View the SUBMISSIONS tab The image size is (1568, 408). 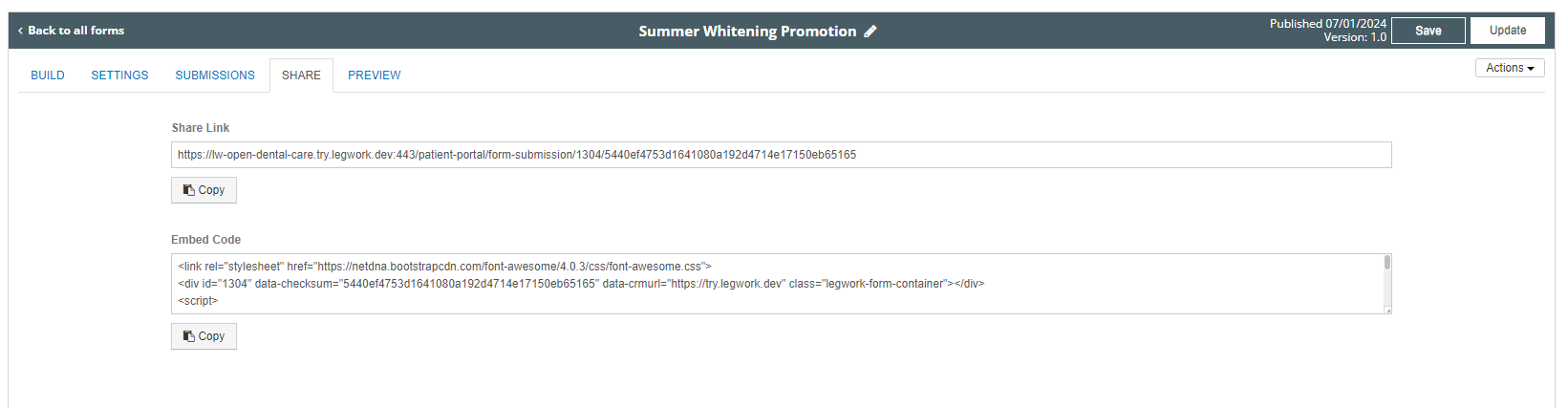[215, 75]
